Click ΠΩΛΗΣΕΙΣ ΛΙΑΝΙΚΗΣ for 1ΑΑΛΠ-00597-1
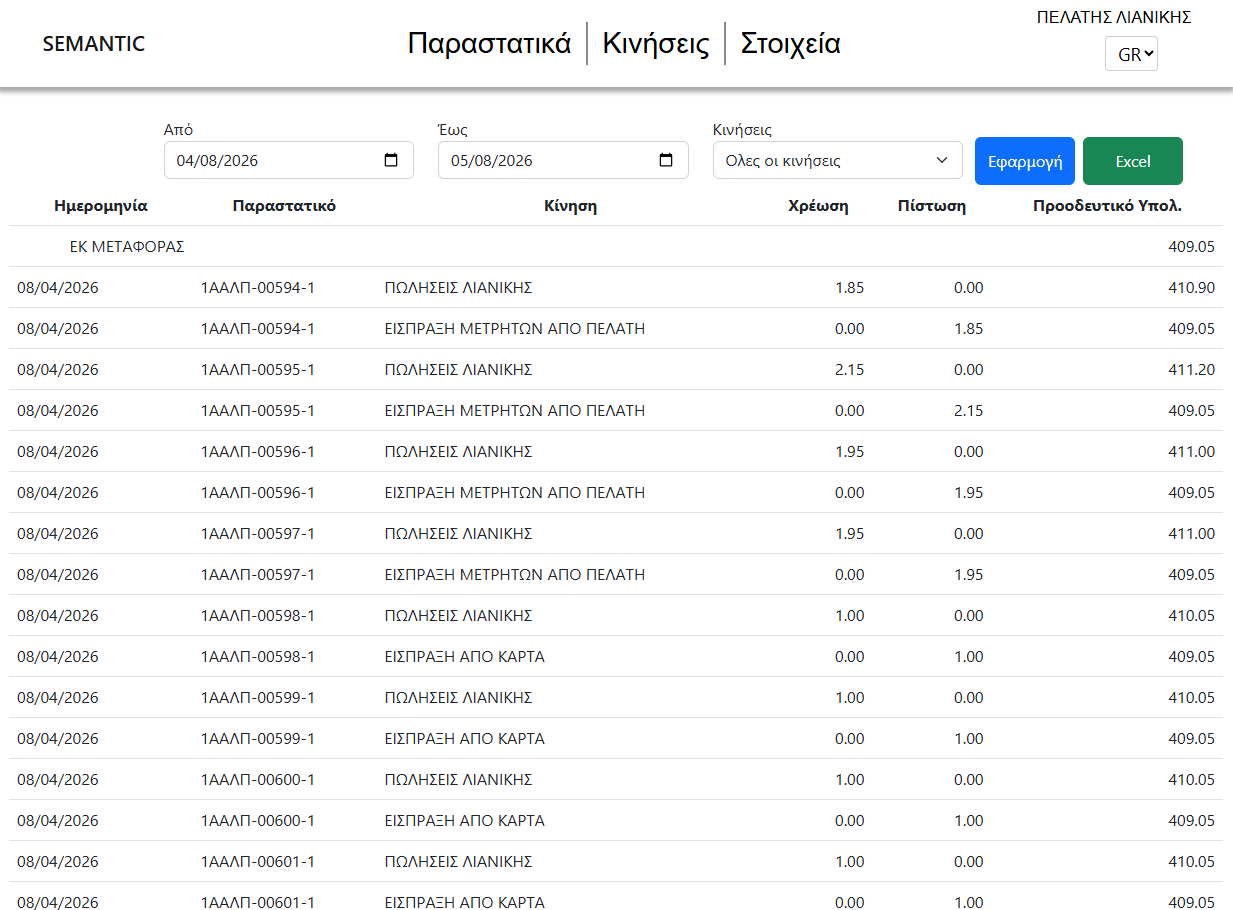This screenshot has width=1233, height=910. pyautogui.click(x=458, y=533)
